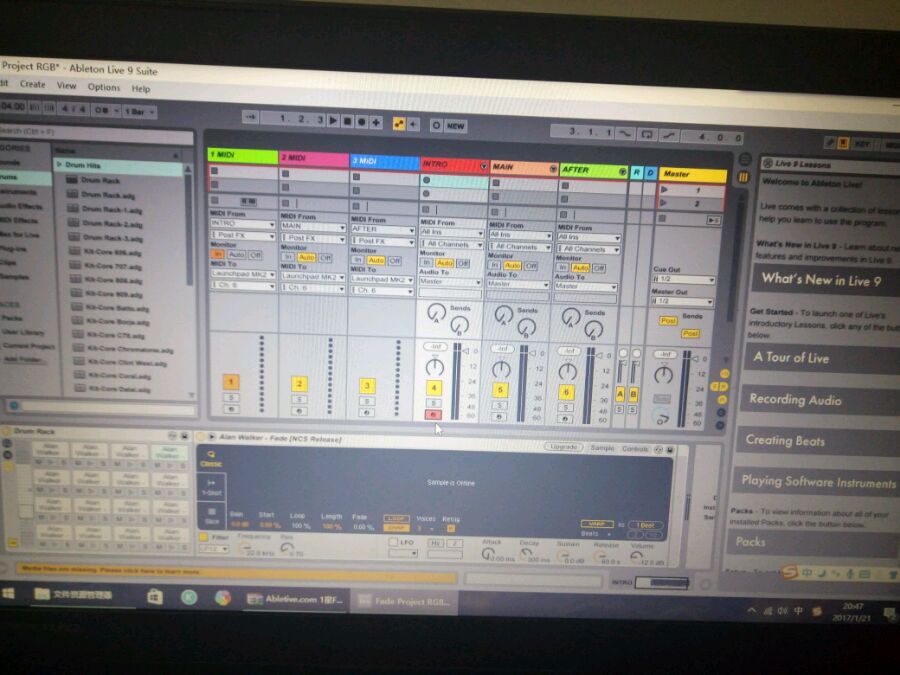900x675 pixels.
Task: Click the Windows Start button
Action: tap(8, 593)
